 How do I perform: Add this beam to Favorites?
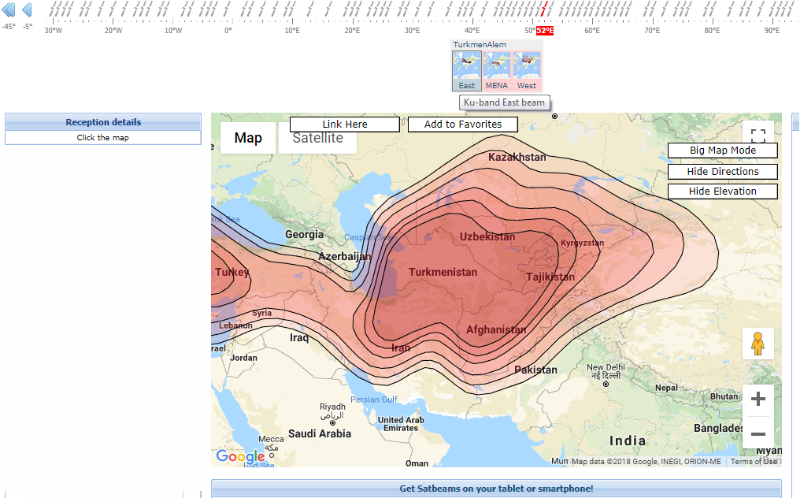(x=462, y=124)
